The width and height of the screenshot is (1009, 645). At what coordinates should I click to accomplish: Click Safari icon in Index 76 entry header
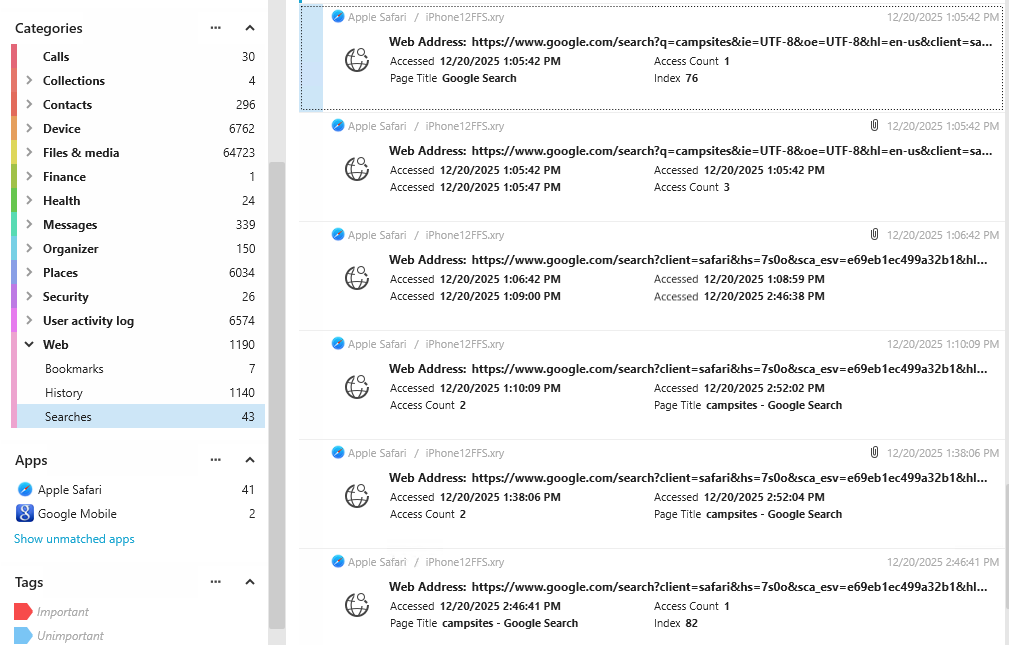point(338,16)
